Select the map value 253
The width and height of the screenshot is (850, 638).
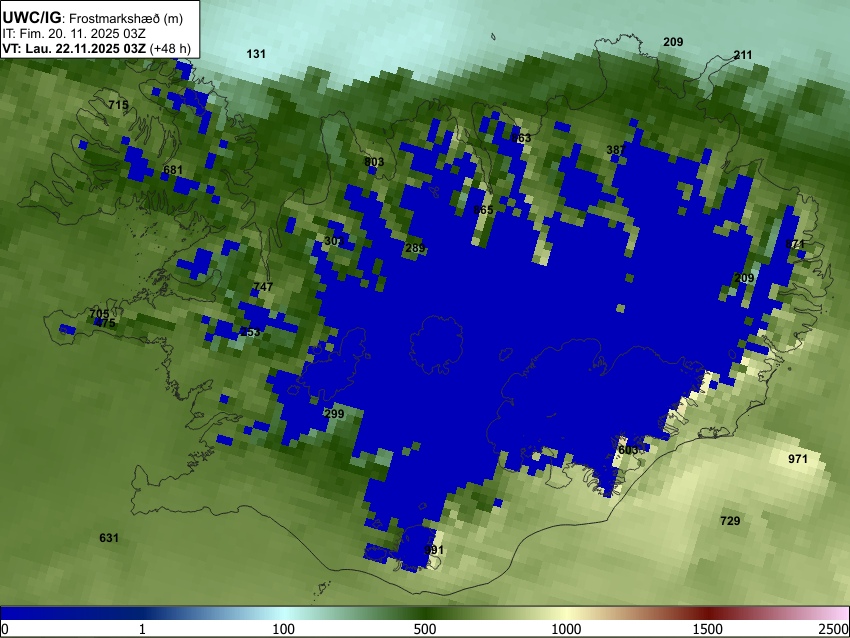coord(250,332)
